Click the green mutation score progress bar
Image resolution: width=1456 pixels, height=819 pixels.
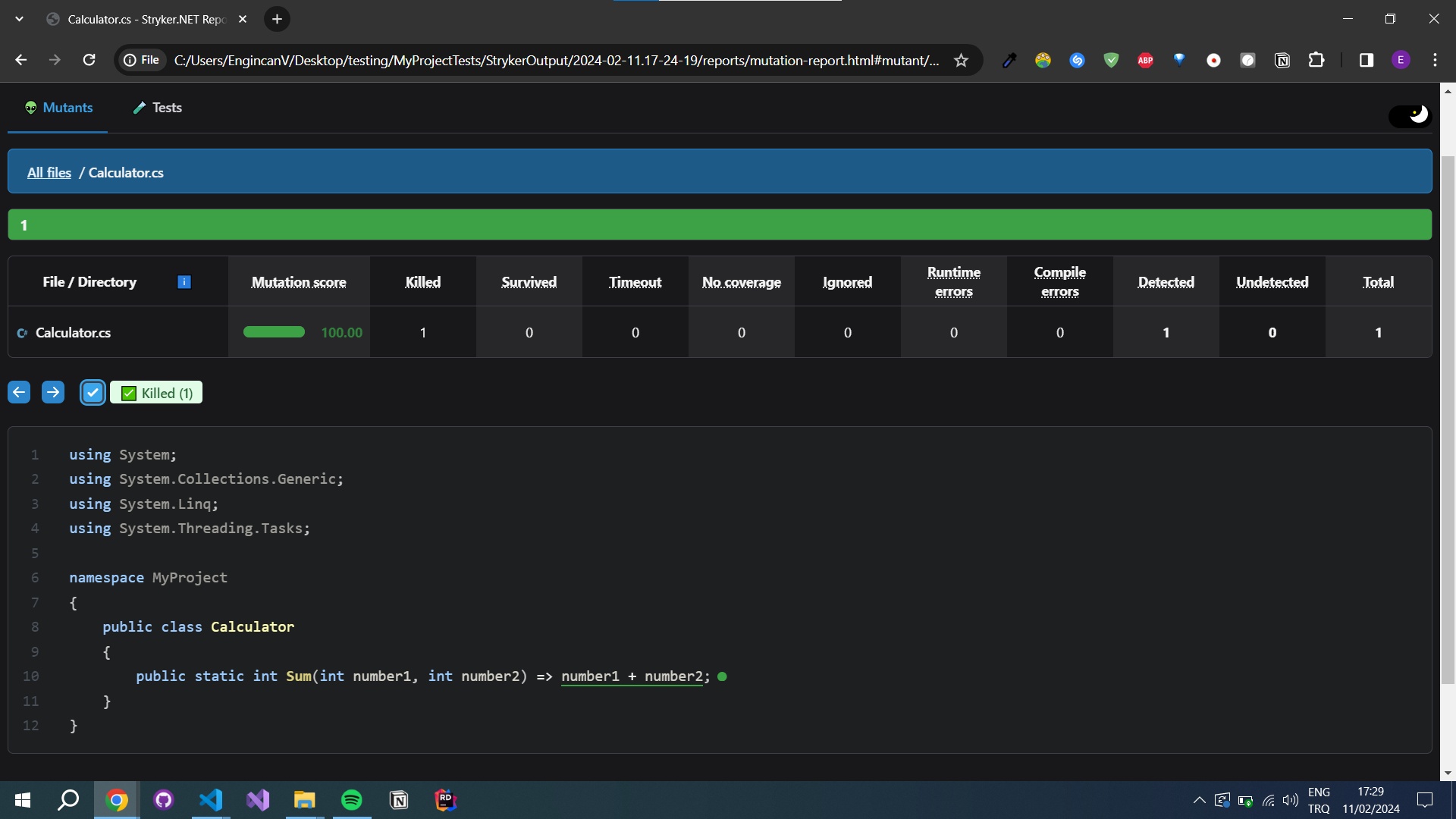[274, 332]
